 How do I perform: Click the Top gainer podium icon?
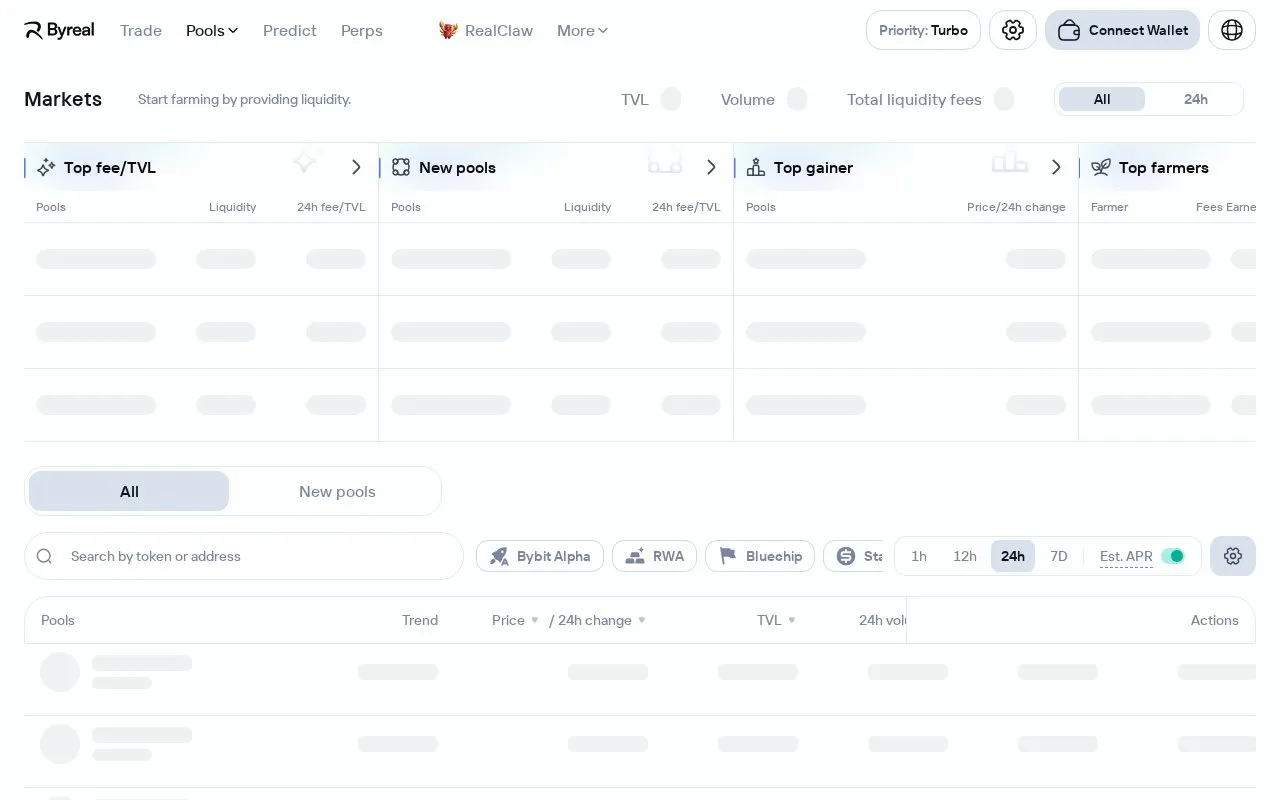[x=756, y=168]
